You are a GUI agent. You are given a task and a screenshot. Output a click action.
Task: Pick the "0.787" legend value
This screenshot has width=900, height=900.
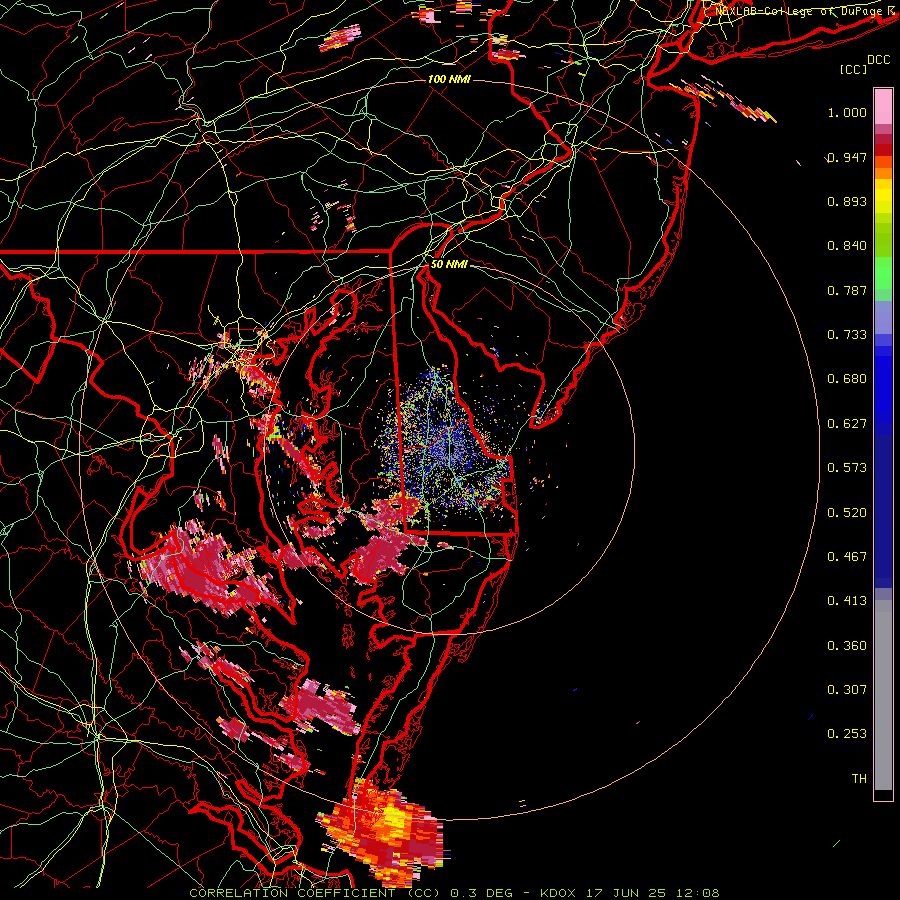pyautogui.click(x=847, y=290)
